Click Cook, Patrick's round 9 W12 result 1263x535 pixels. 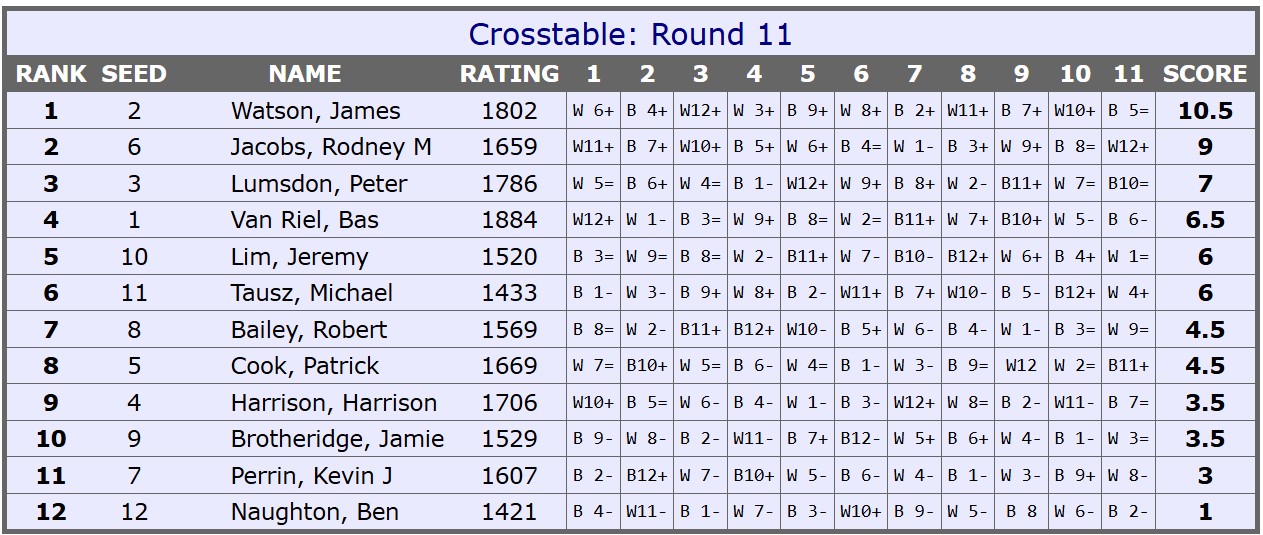[x=1021, y=366]
